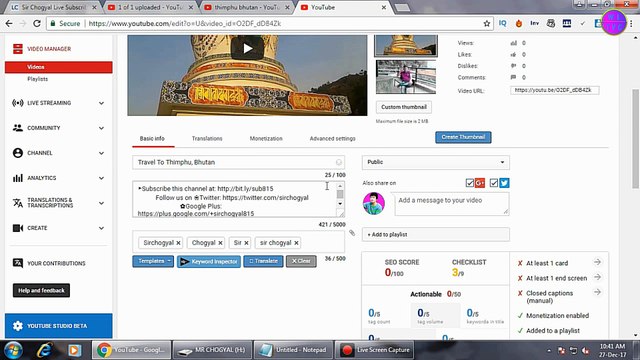
Task: Open the Video Manager section icon
Action: point(18,49)
